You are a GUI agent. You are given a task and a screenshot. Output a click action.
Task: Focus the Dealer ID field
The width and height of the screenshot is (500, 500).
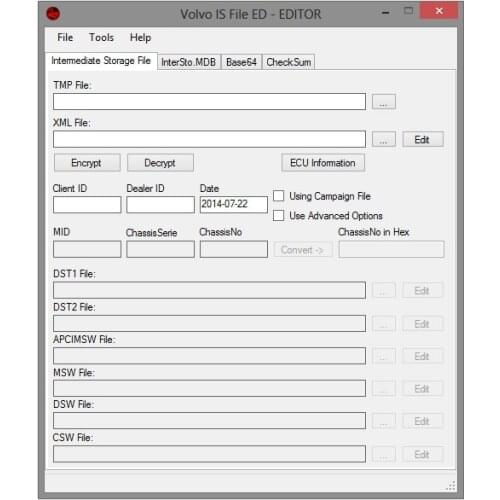click(x=160, y=204)
